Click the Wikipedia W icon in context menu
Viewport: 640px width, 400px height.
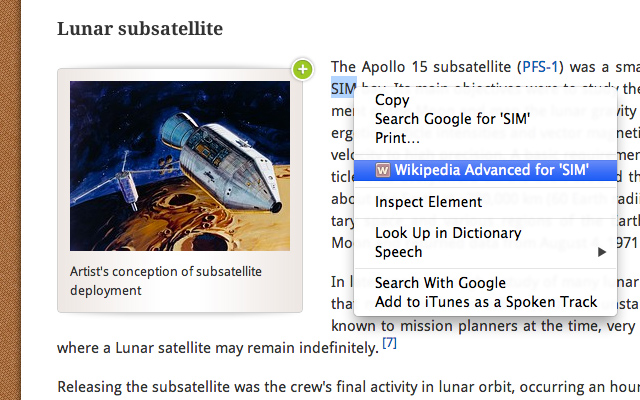coord(382,169)
